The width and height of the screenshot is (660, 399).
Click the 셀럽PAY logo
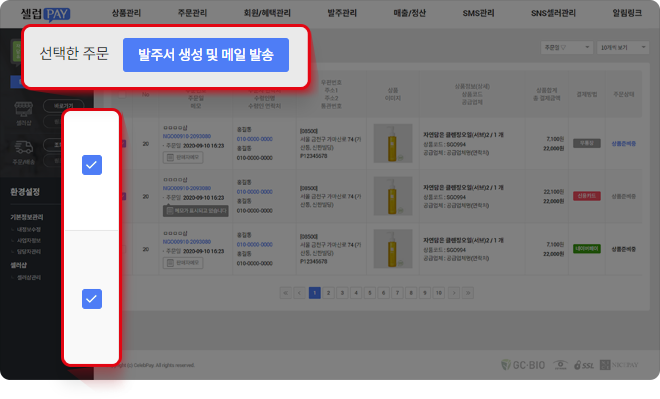click(x=45, y=14)
